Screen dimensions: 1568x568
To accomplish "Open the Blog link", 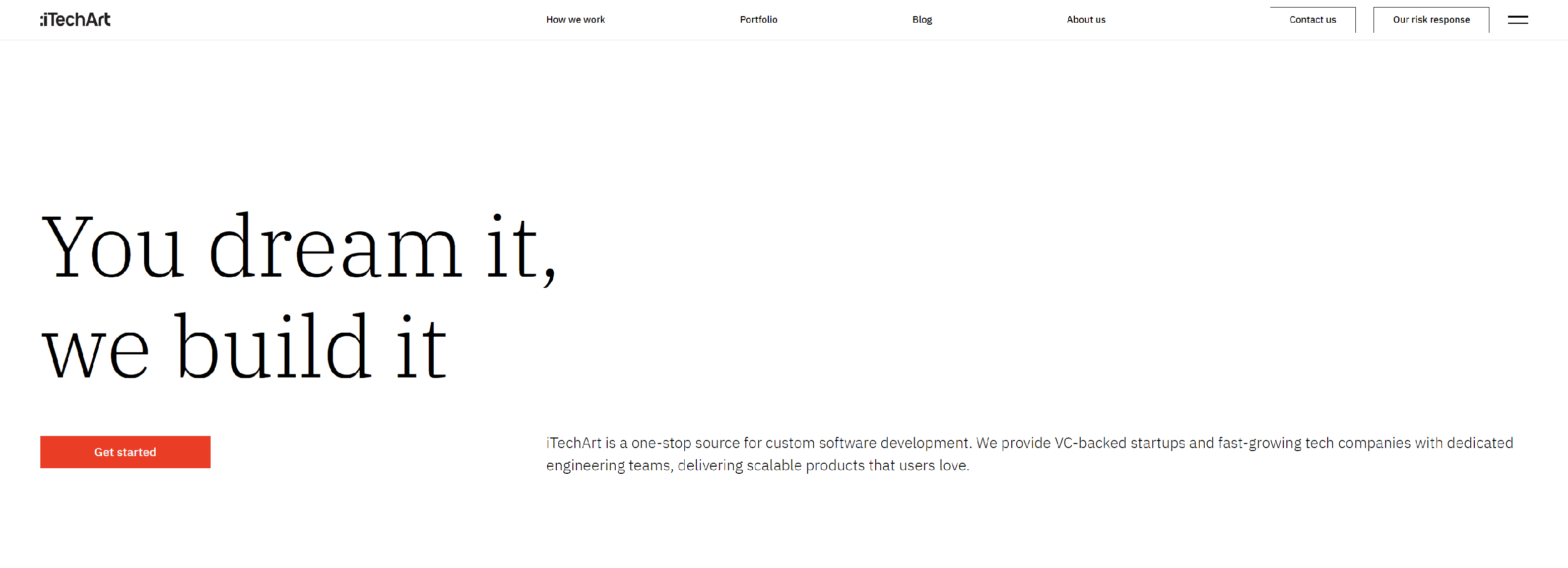I will (x=922, y=20).
